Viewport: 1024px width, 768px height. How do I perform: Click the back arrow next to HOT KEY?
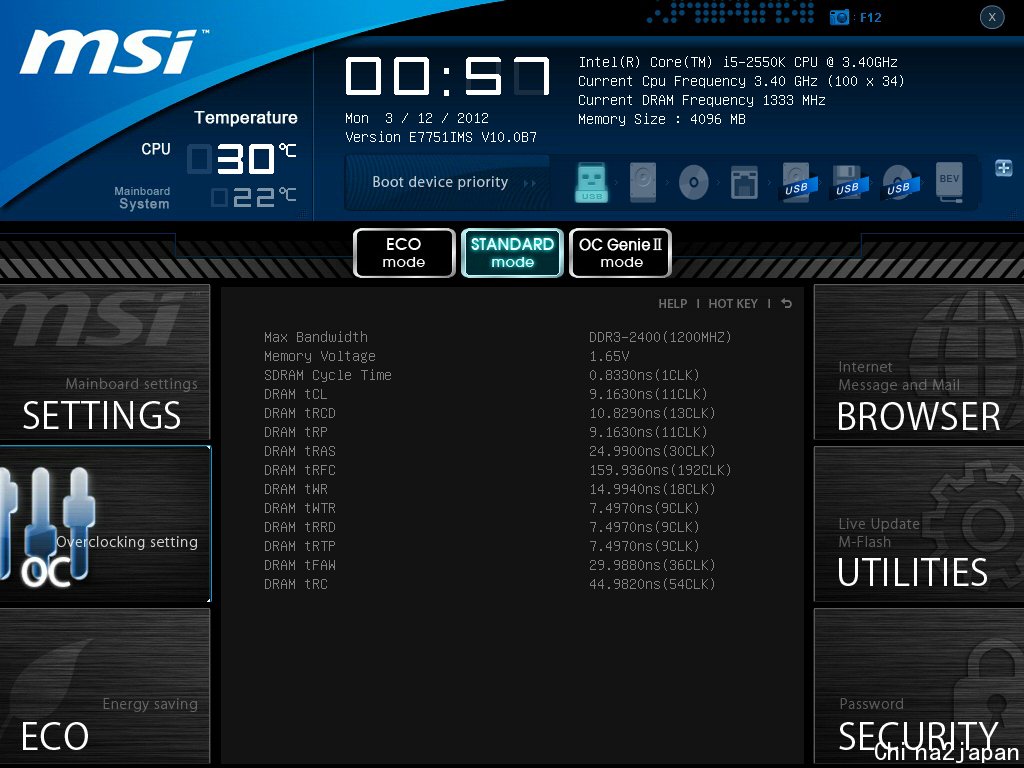pyautogui.click(x=786, y=304)
